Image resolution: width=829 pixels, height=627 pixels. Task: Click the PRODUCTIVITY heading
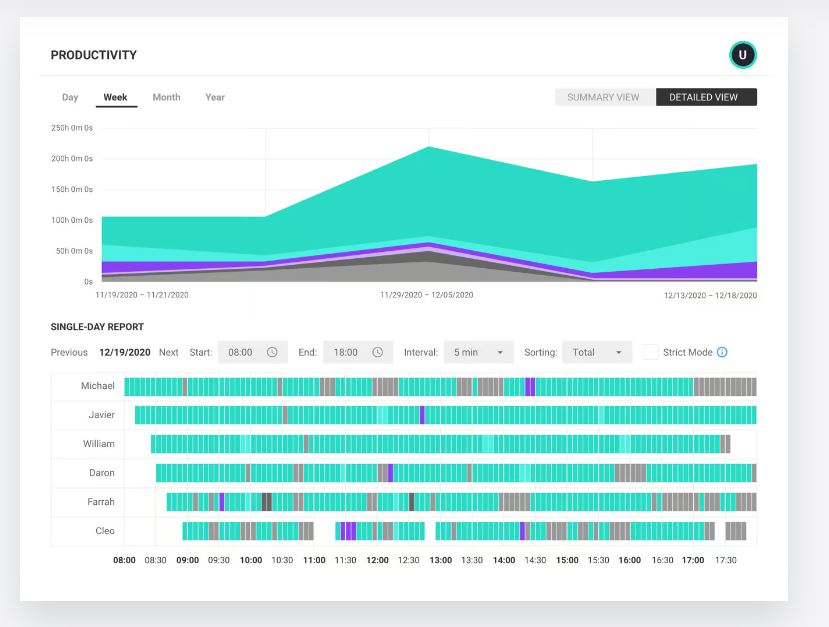click(x=94, y=55)
